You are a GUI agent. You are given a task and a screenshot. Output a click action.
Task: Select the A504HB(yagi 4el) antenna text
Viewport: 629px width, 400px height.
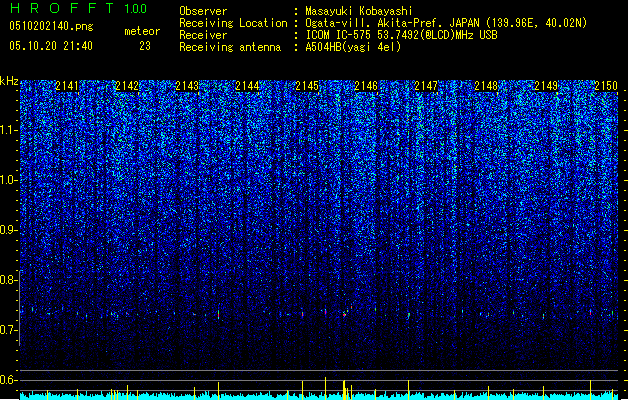pos(353,47)
